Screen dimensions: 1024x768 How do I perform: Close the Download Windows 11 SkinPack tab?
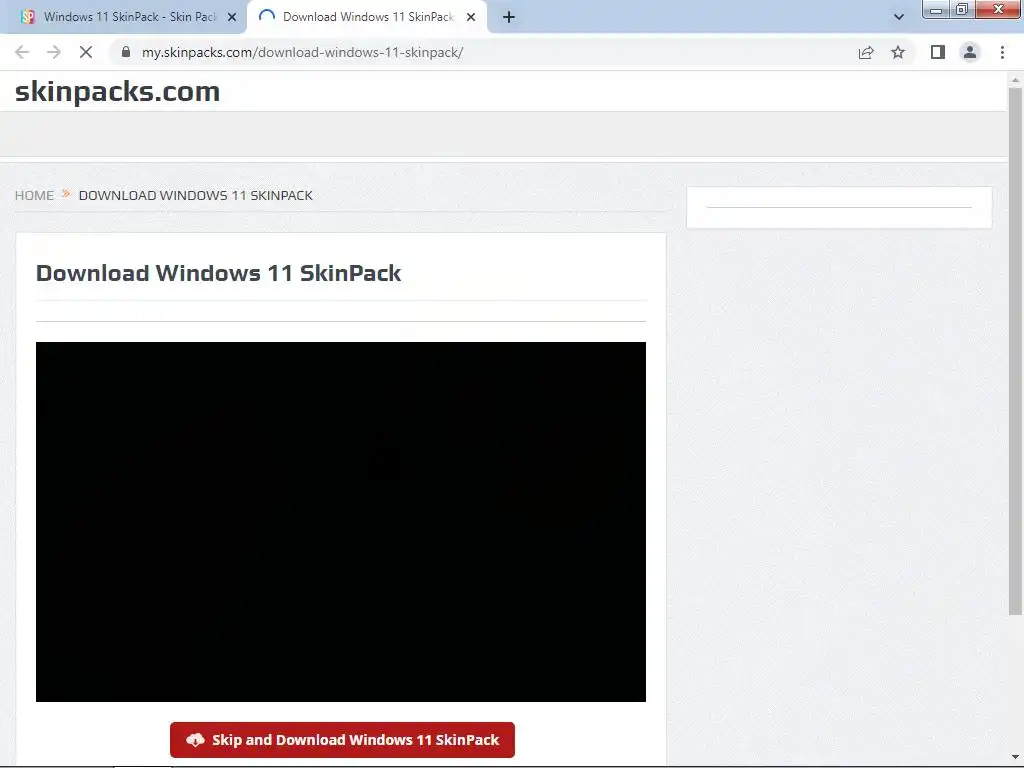click(x=471, y=17)
